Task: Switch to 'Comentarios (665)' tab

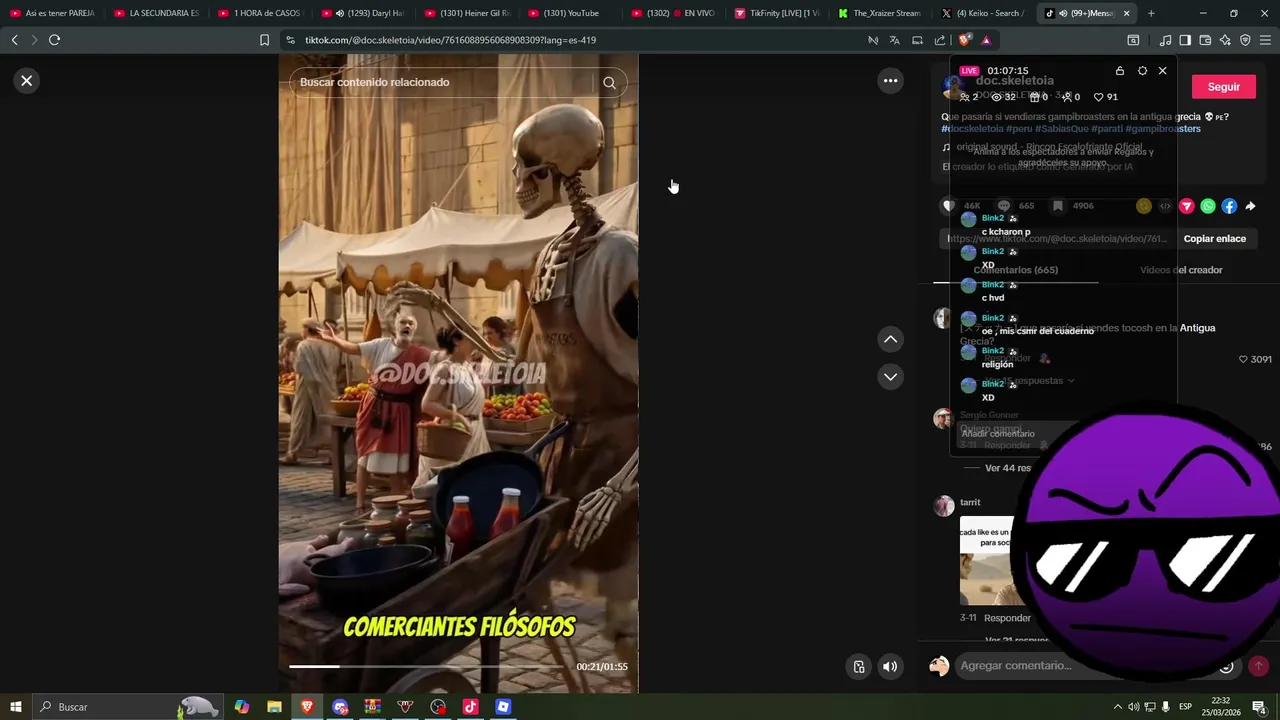Action: pyautogui.click(x=1015, y=270)
